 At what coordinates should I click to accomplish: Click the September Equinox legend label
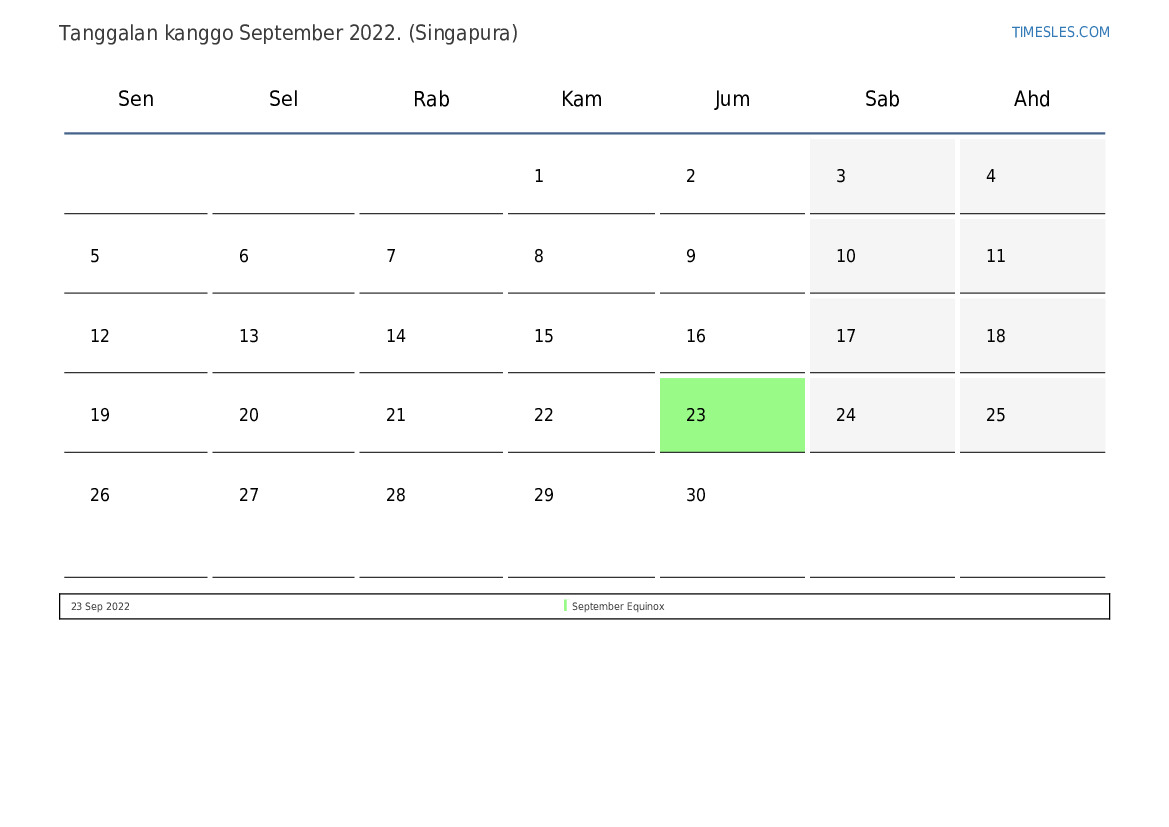point(618,607)
